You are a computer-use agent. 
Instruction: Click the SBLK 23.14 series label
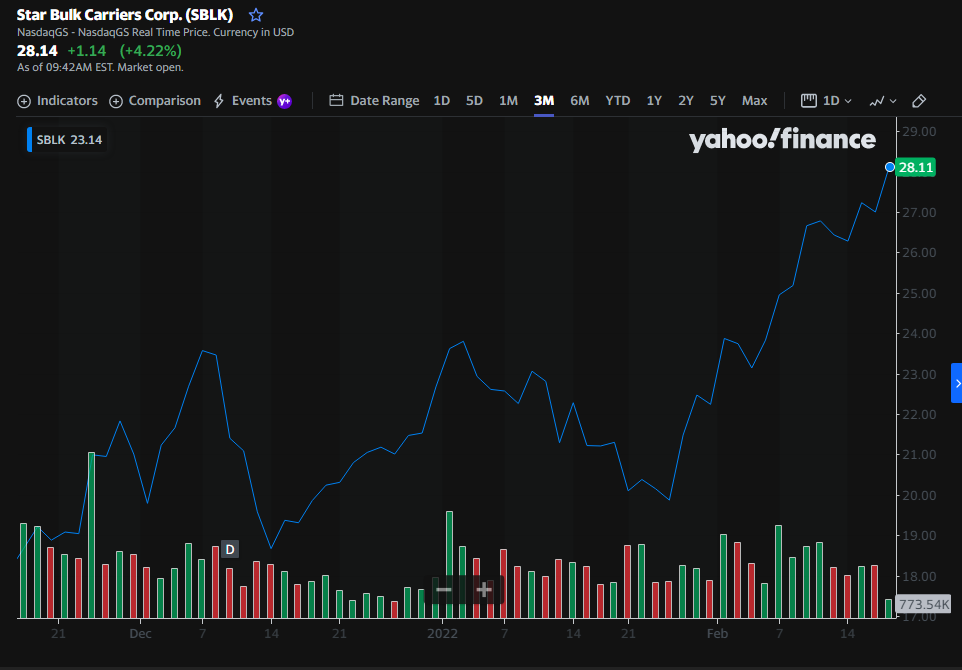click(66, 140)
